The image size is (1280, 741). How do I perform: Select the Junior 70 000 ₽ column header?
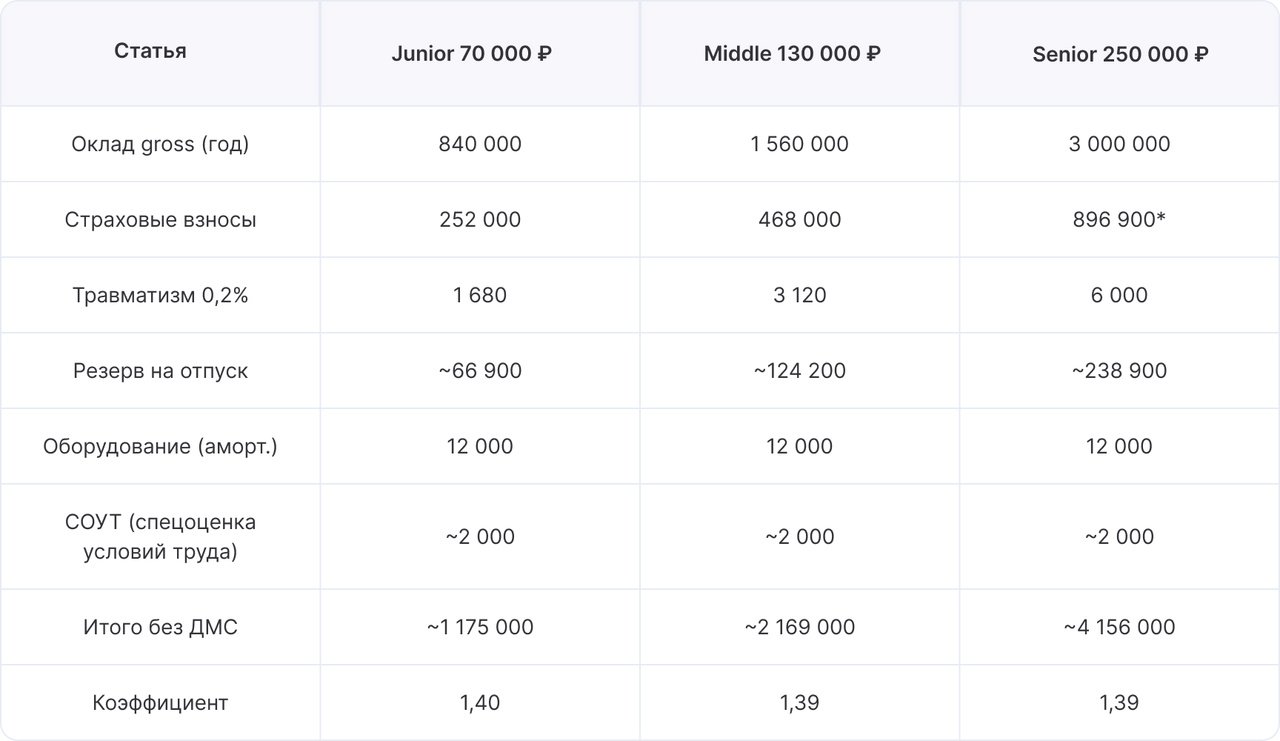tap(472, 54)
